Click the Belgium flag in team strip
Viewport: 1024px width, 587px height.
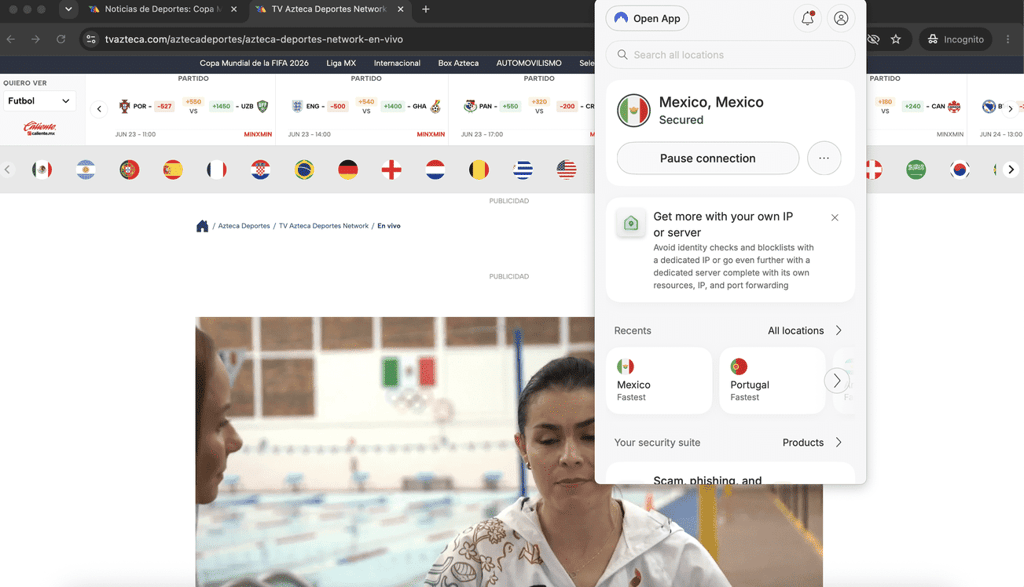pos(479,170)
